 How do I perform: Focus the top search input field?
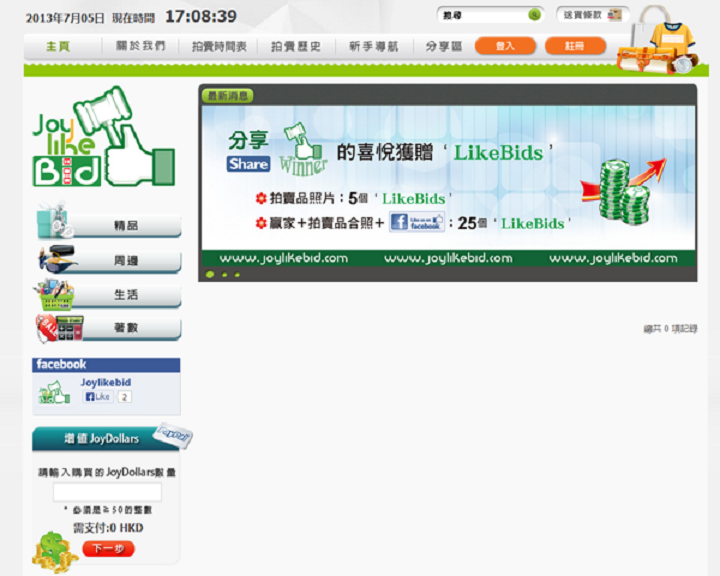click(484, 16)
